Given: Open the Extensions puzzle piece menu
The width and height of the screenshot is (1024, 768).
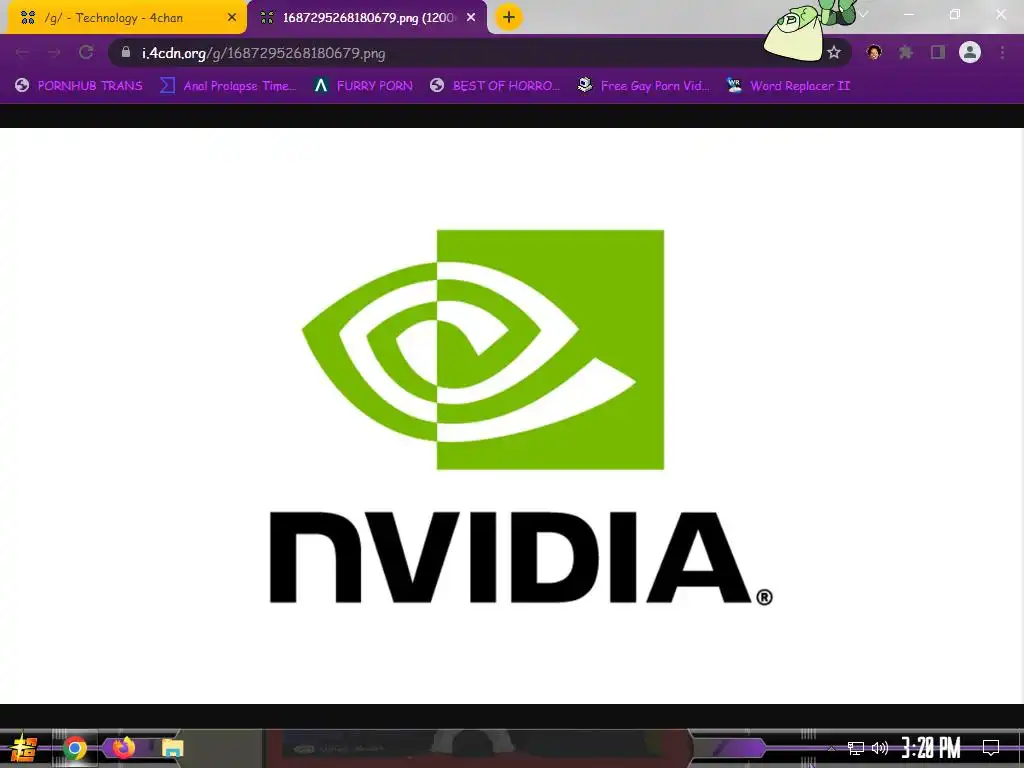Looking at the screenshot, I should click(x=905, y=52).
